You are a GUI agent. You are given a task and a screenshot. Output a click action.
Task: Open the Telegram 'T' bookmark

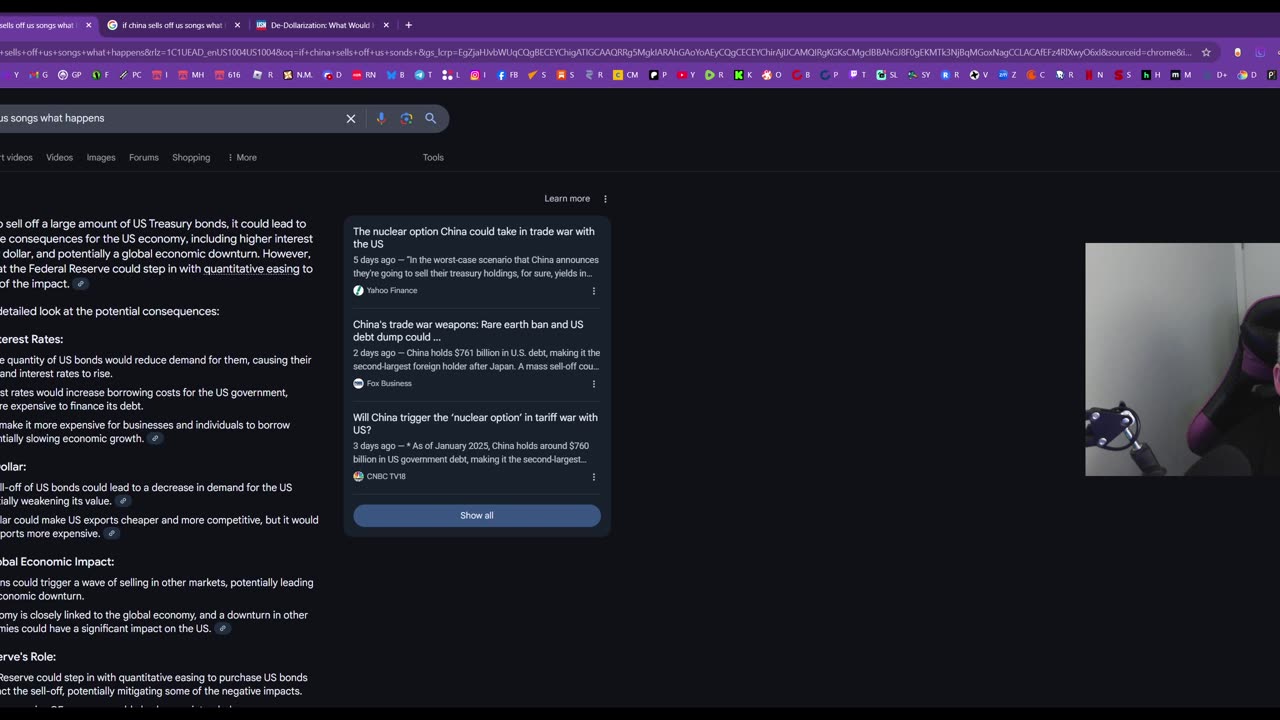[x=423, y=74]
